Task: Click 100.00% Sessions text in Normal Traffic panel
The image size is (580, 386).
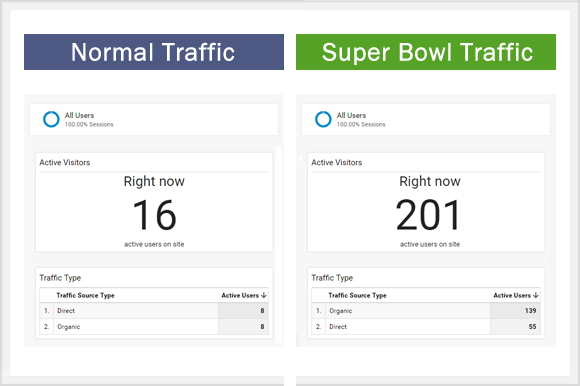Action: pos(89,125)
